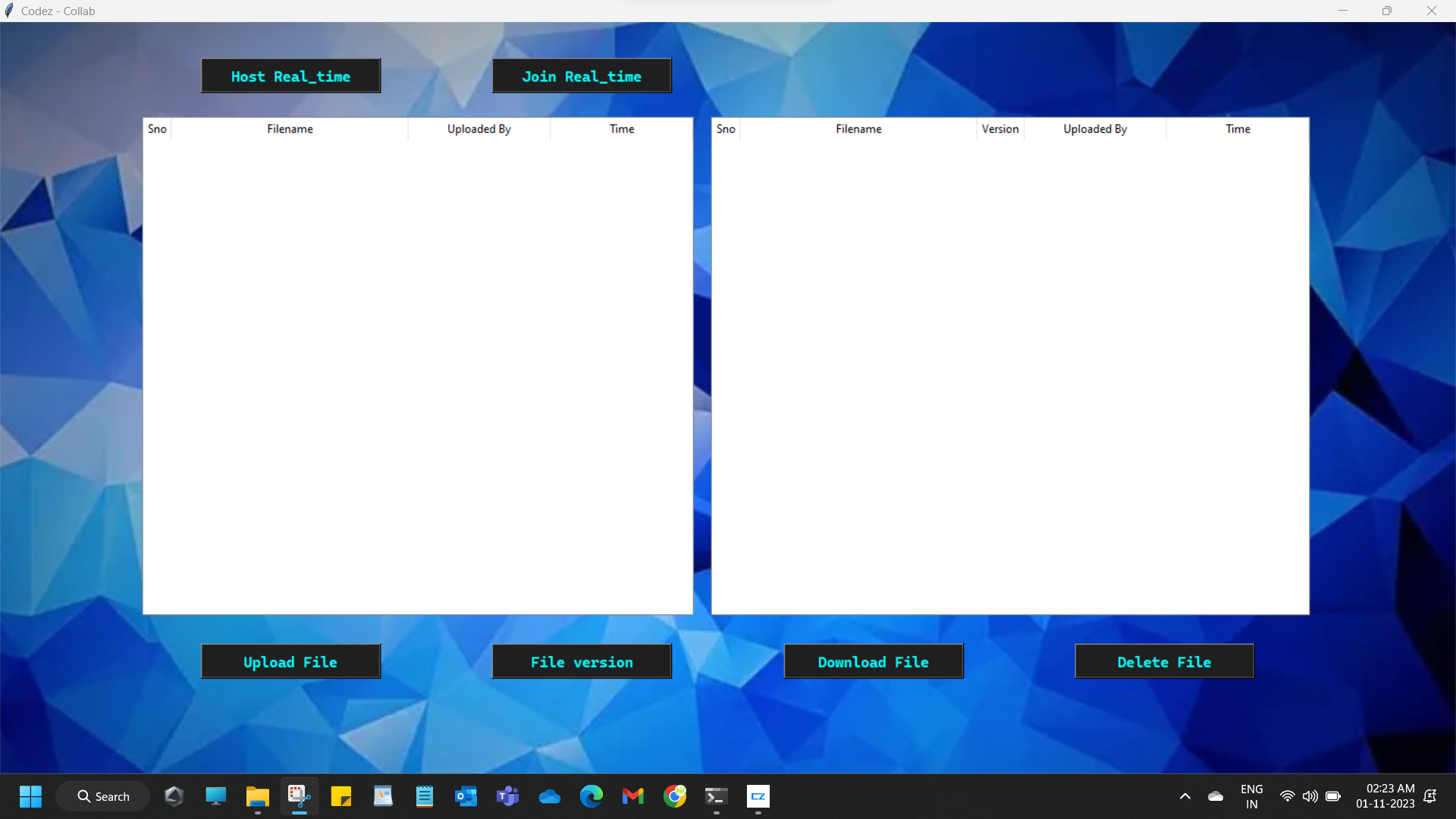Open File Explorer in the taskbar
Viewport: 1456px width, 819px height.
coord(258,796)
